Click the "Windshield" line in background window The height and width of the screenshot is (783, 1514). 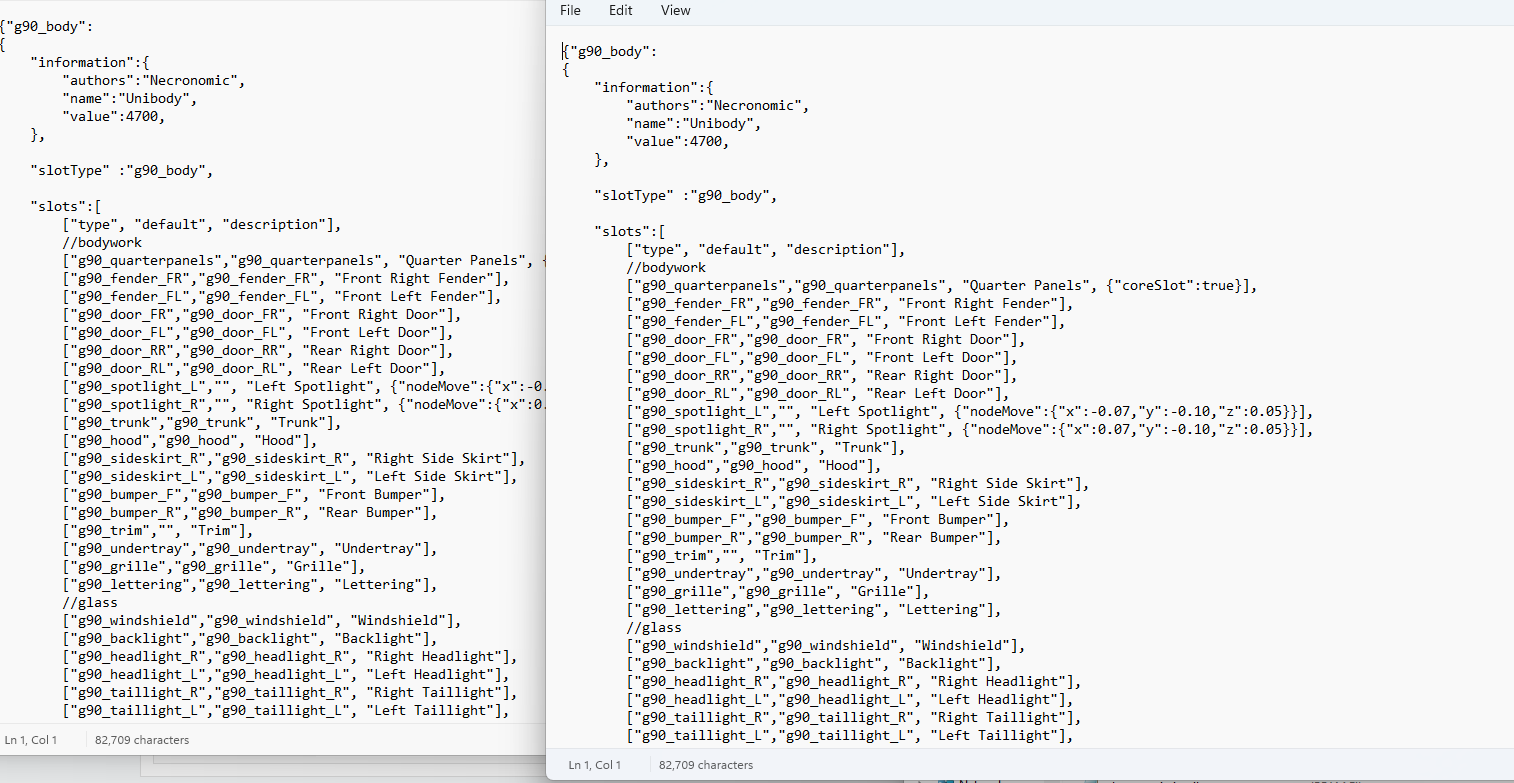click(x=263, y=620)
